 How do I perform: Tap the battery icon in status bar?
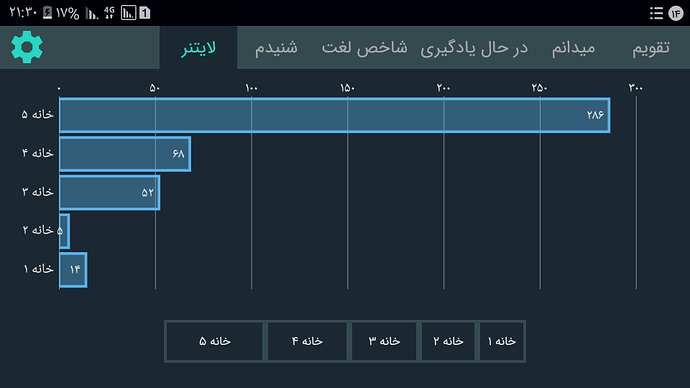click(x=48, y=13)
